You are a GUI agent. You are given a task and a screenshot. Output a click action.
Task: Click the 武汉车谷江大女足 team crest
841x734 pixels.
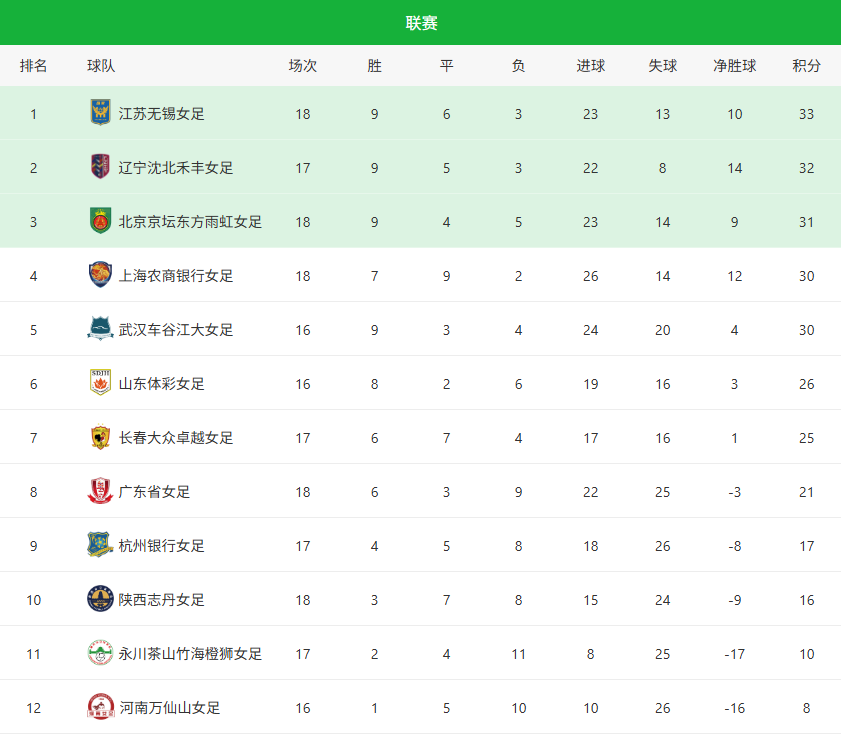point(100,329)
